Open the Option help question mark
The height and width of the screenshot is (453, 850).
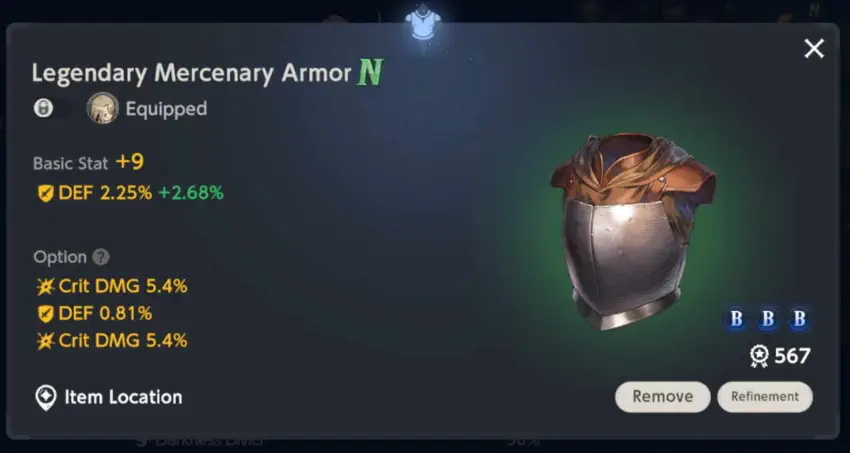tap(101, 257)
